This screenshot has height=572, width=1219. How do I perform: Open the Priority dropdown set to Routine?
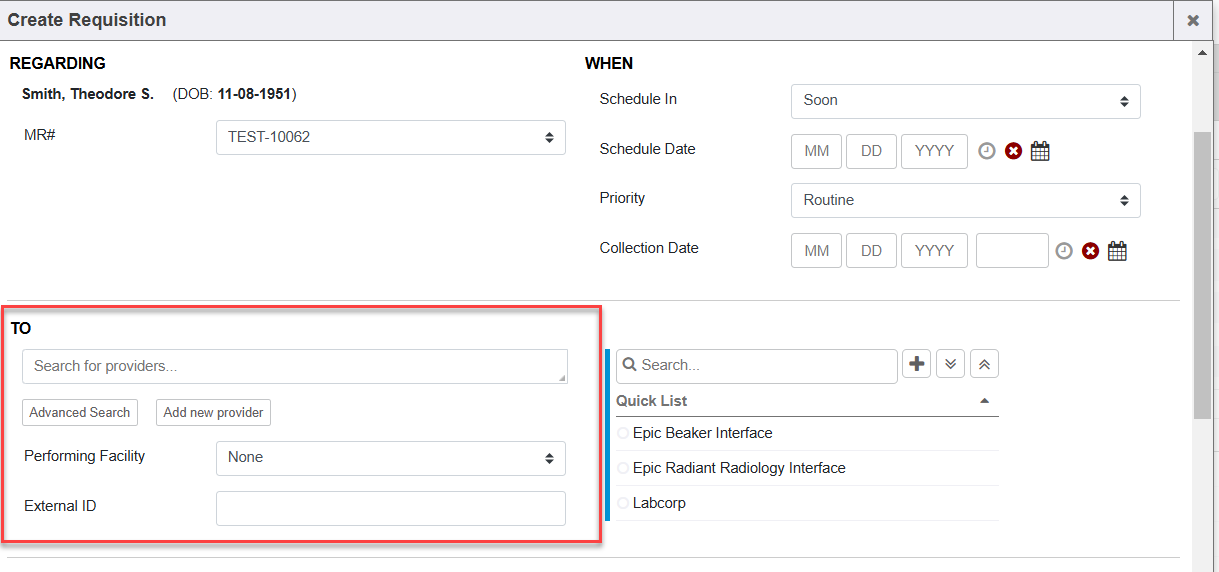[x=965, y=201]
